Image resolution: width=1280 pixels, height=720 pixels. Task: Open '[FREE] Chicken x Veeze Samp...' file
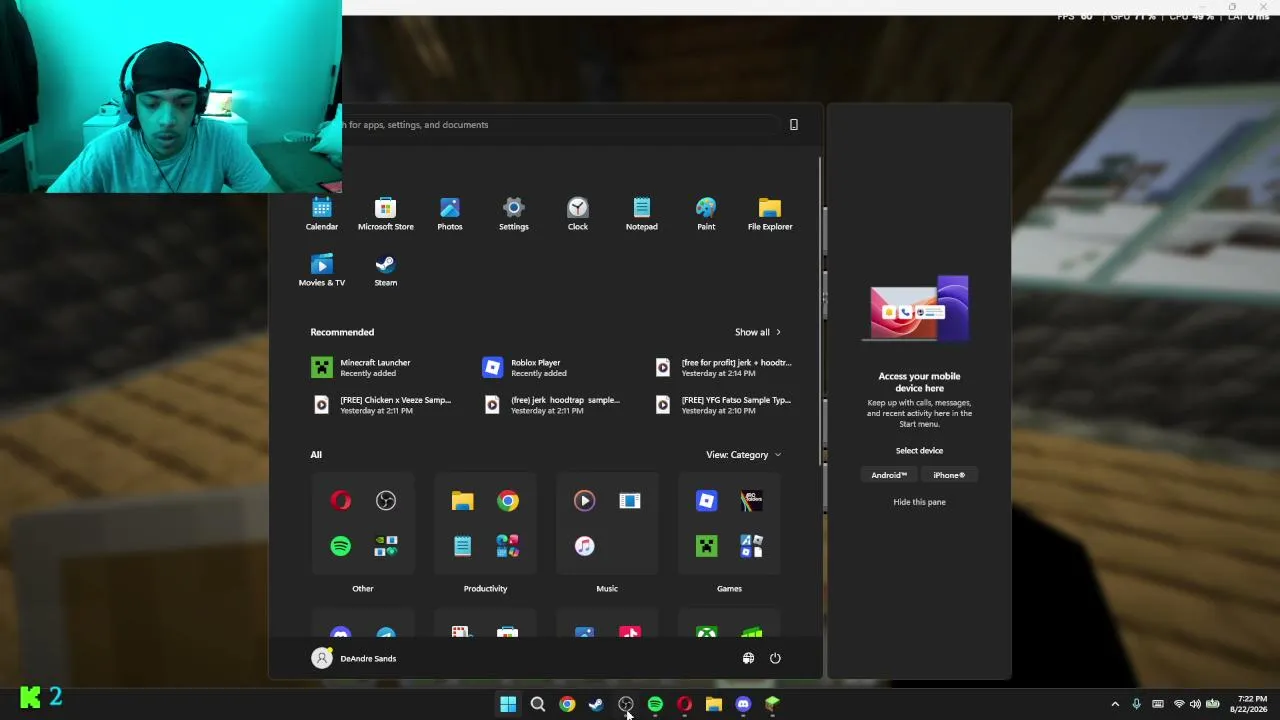coord(382,405)
